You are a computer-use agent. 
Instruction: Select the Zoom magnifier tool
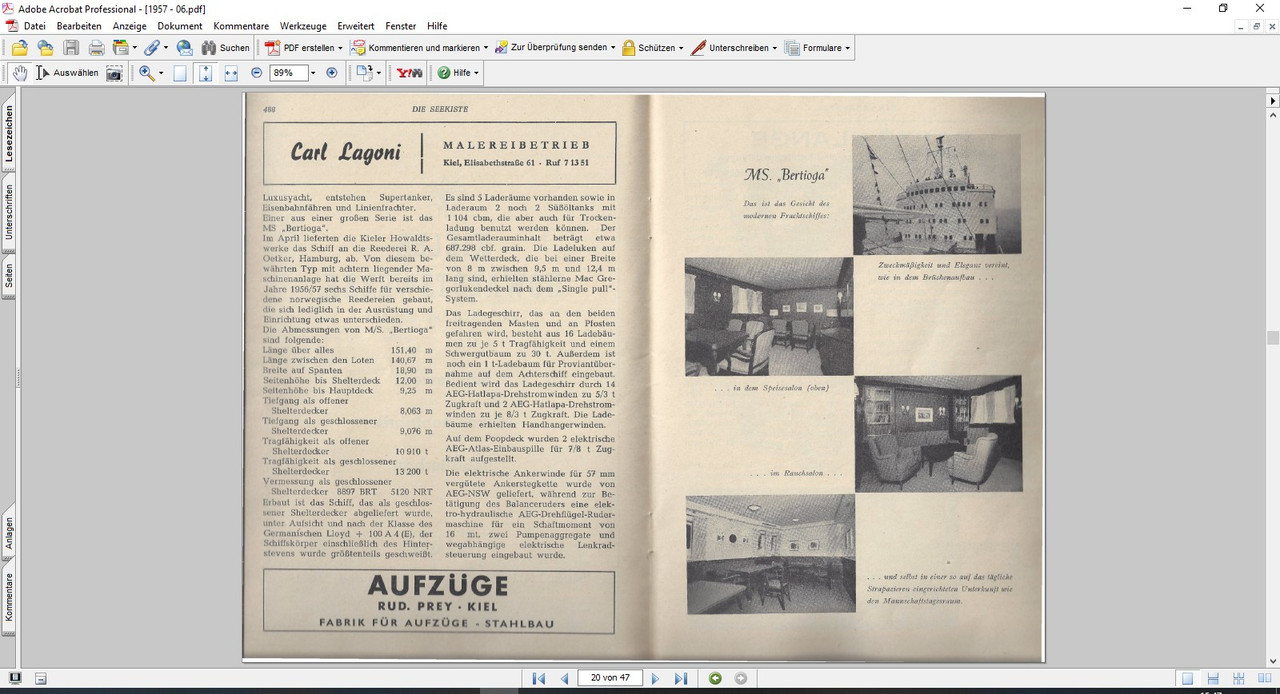coord(146,73)
